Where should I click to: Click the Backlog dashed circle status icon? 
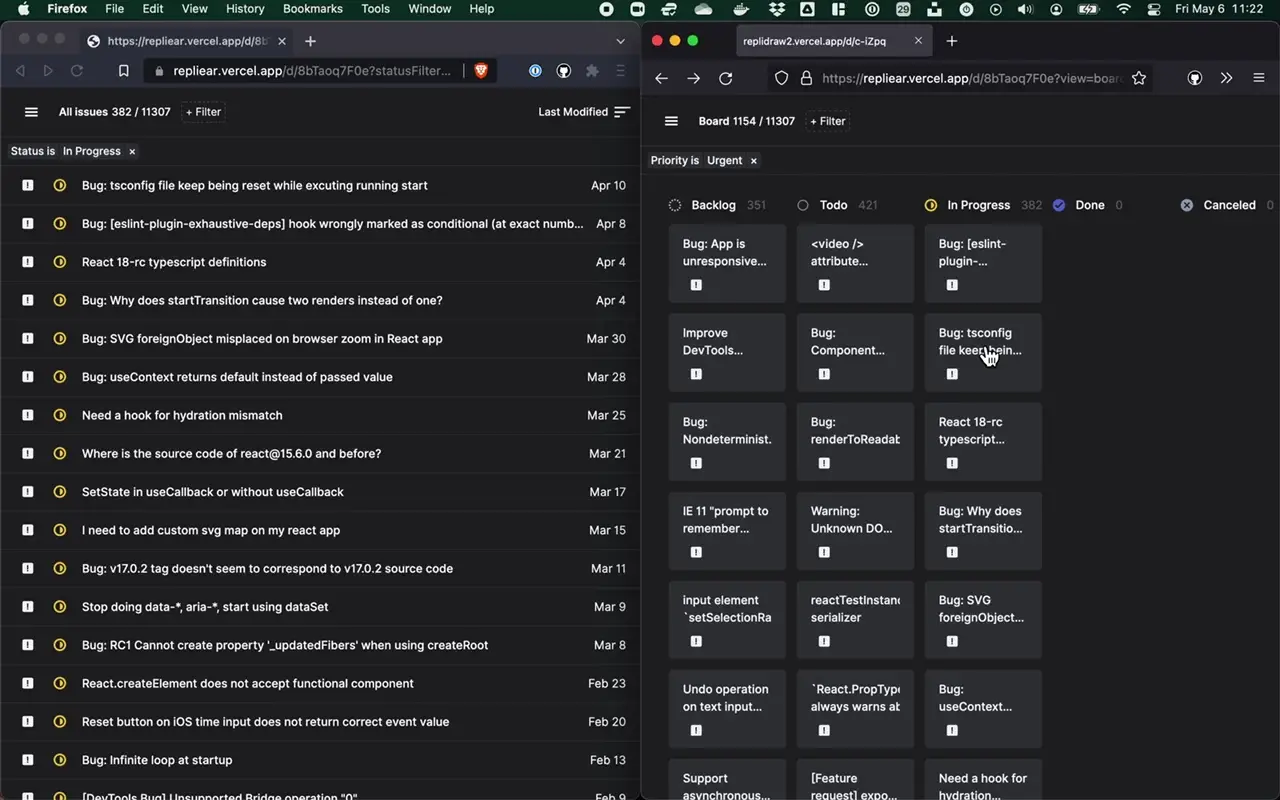coord(675,205)
